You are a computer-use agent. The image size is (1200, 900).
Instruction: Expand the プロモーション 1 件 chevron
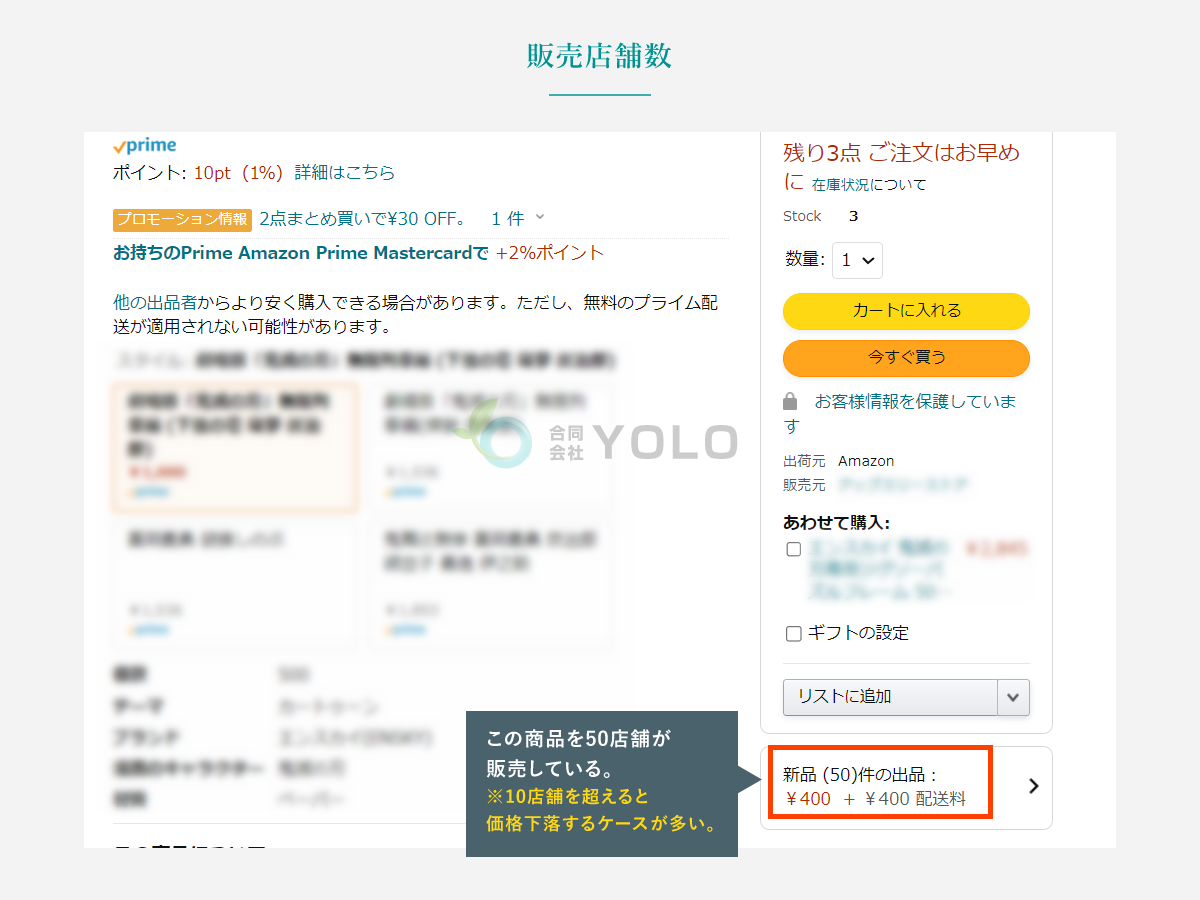(540, 217)
